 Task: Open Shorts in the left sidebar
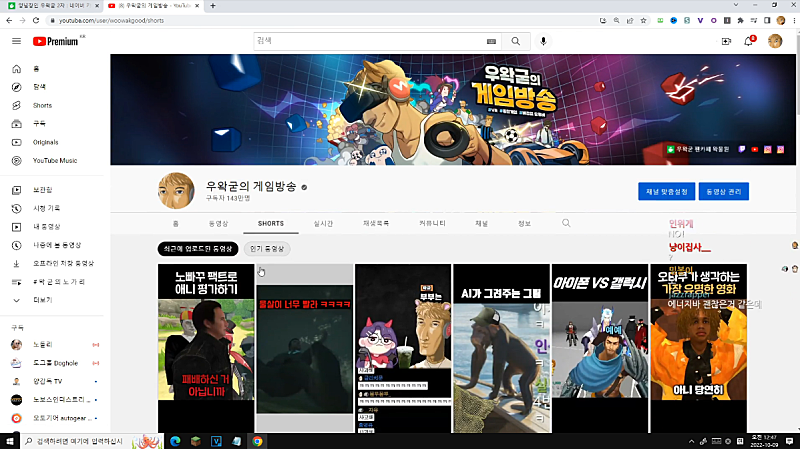pyautogui.click(x=42, y=105)
